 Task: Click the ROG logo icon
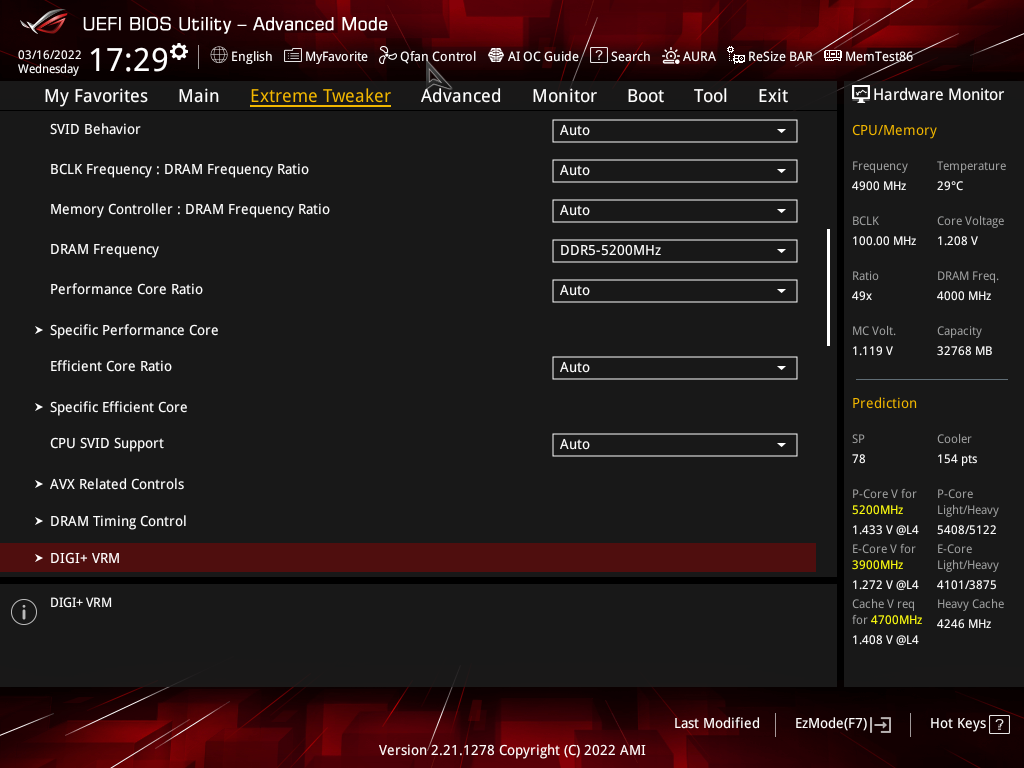click(43, 22)
